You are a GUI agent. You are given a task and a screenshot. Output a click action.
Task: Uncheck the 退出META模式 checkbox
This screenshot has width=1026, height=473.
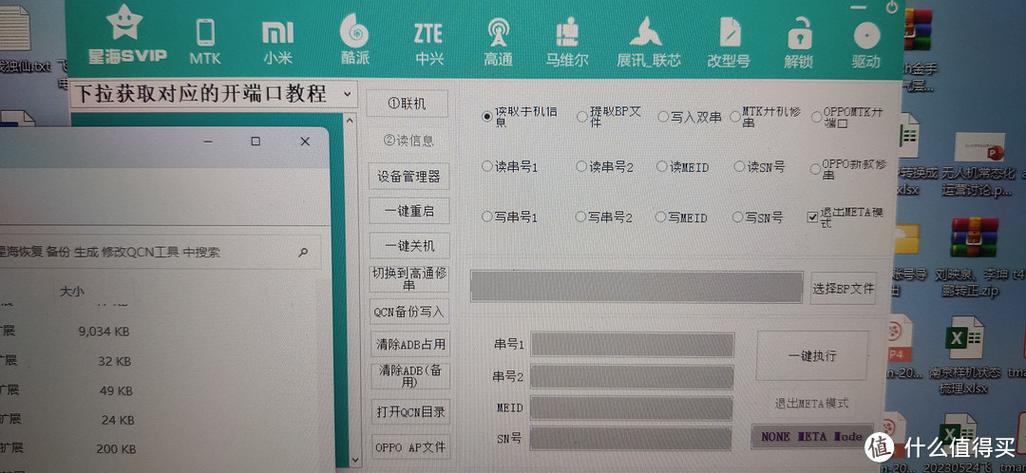(x=813, y=217)
